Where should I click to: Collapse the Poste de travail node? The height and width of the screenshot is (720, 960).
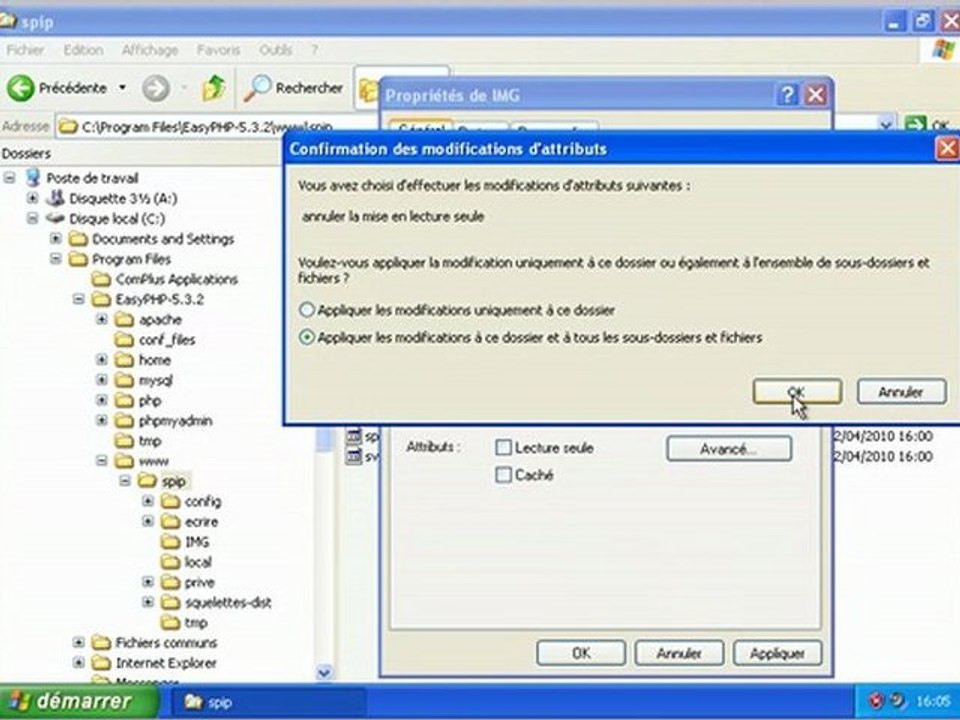coord(10,178)
